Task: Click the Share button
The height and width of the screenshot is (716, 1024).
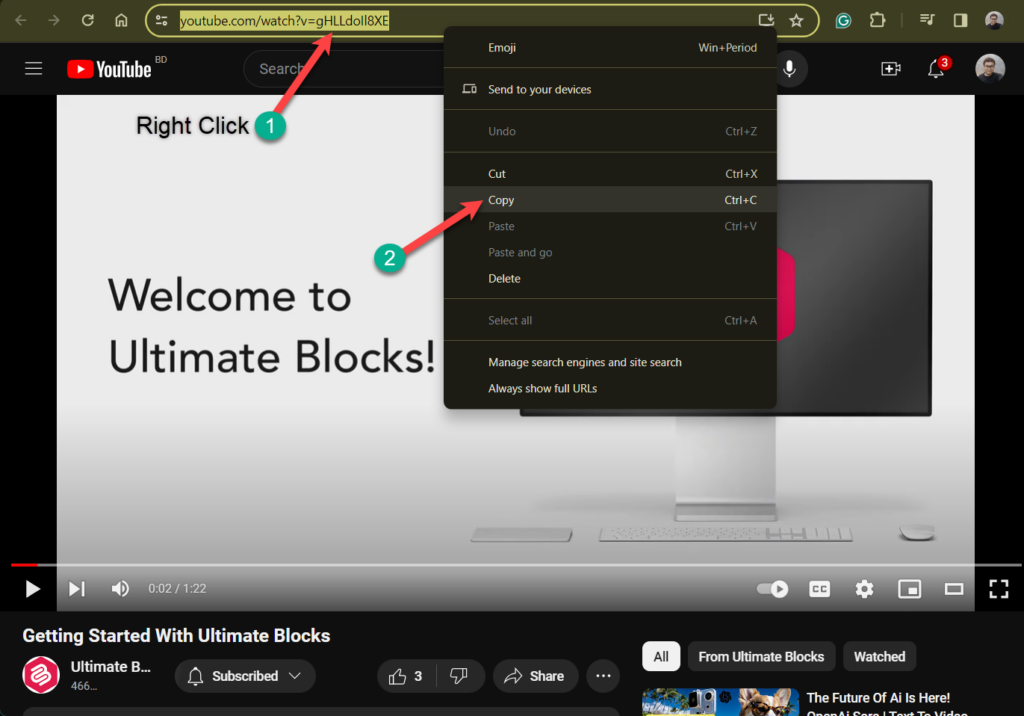Action: coord(535,676)
